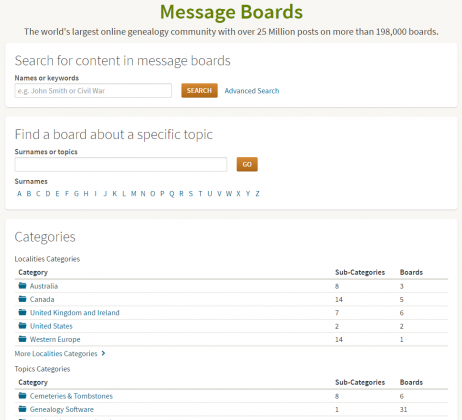This screenshot has height=420, width=462.
Task: Click the Genealogy Software folder icon
Action: pos(22,409)
